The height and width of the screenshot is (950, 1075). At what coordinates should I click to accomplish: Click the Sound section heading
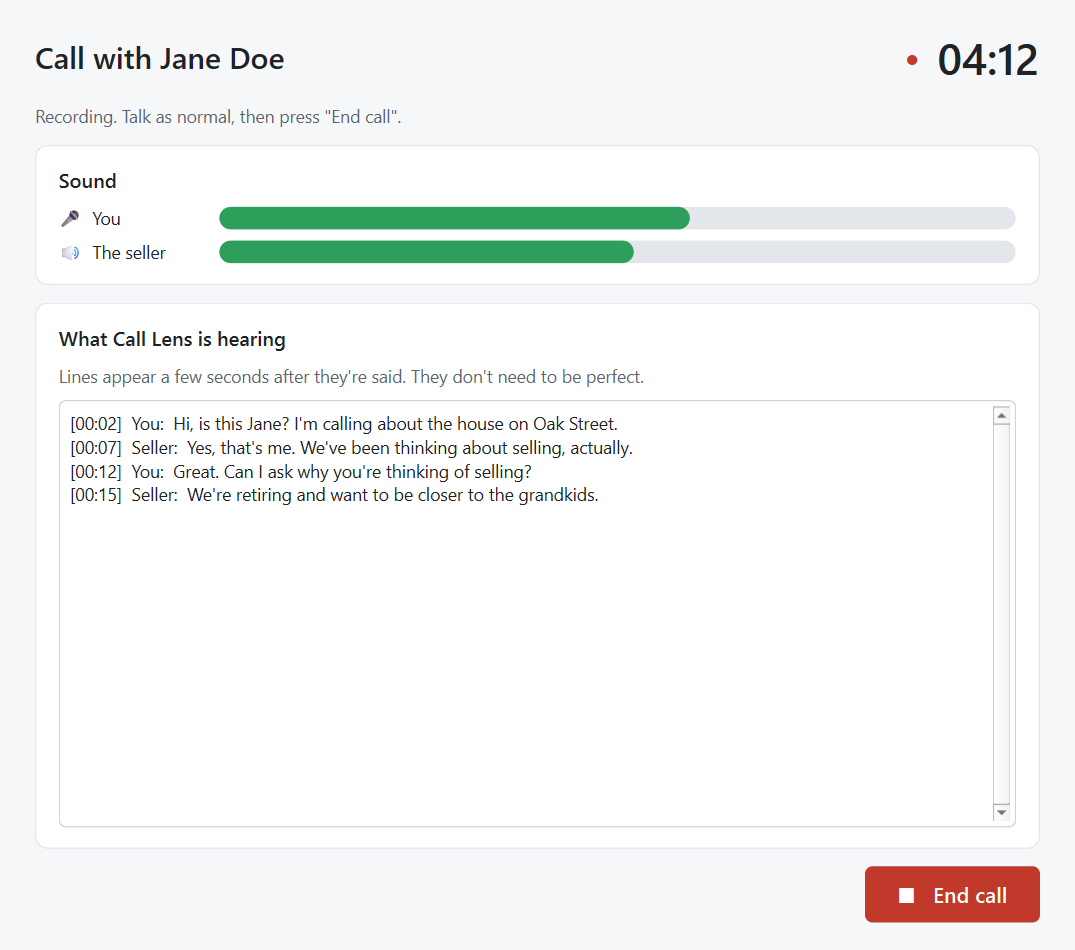point(88,181)
